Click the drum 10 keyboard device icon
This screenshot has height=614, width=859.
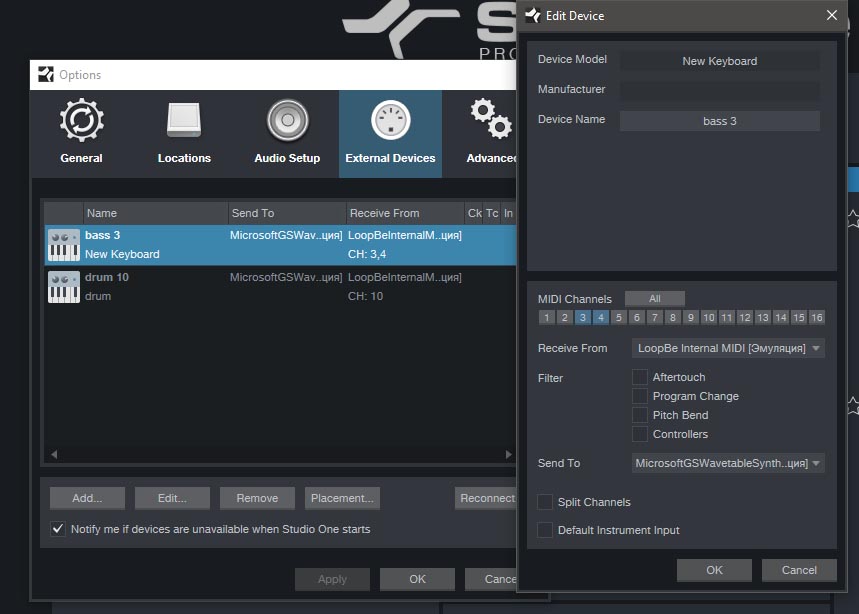64,286
